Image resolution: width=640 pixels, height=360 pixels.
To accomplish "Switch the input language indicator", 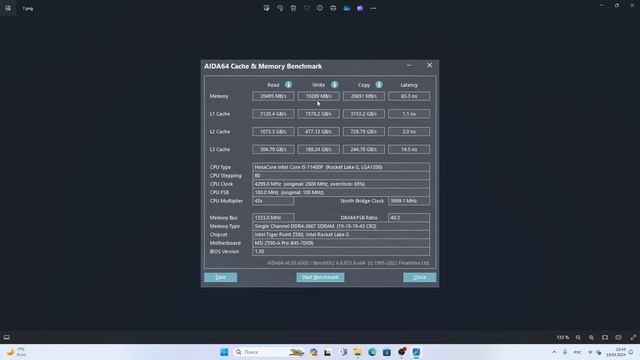I will pos(578,352).
